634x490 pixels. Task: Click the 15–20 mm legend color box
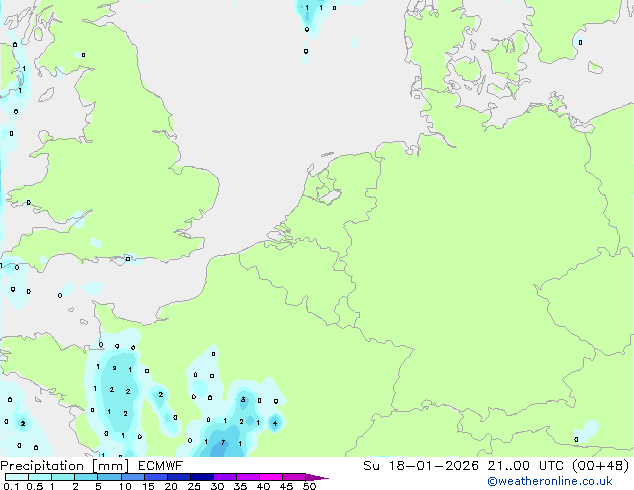pos(156,477)
